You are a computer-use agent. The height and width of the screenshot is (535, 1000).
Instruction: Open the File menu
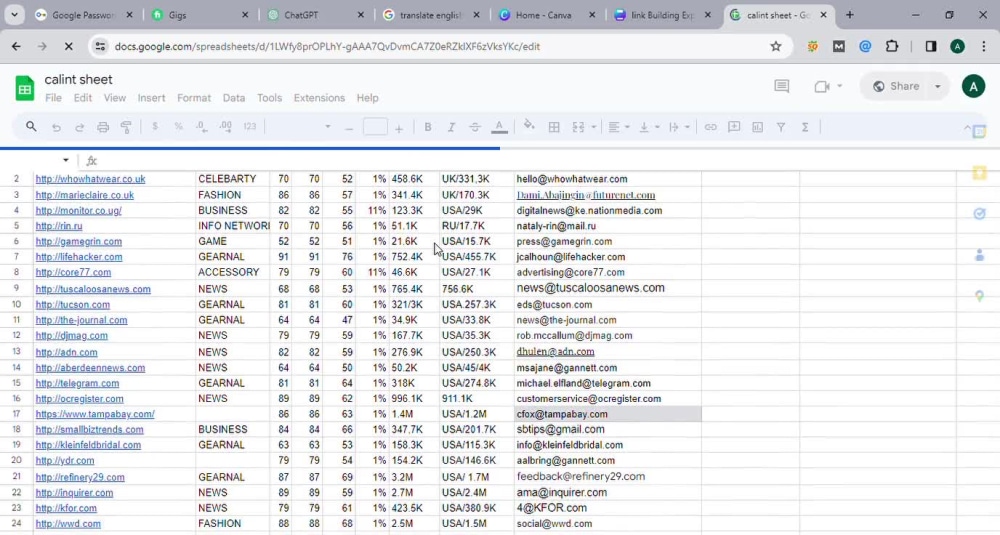coord(53,98)
